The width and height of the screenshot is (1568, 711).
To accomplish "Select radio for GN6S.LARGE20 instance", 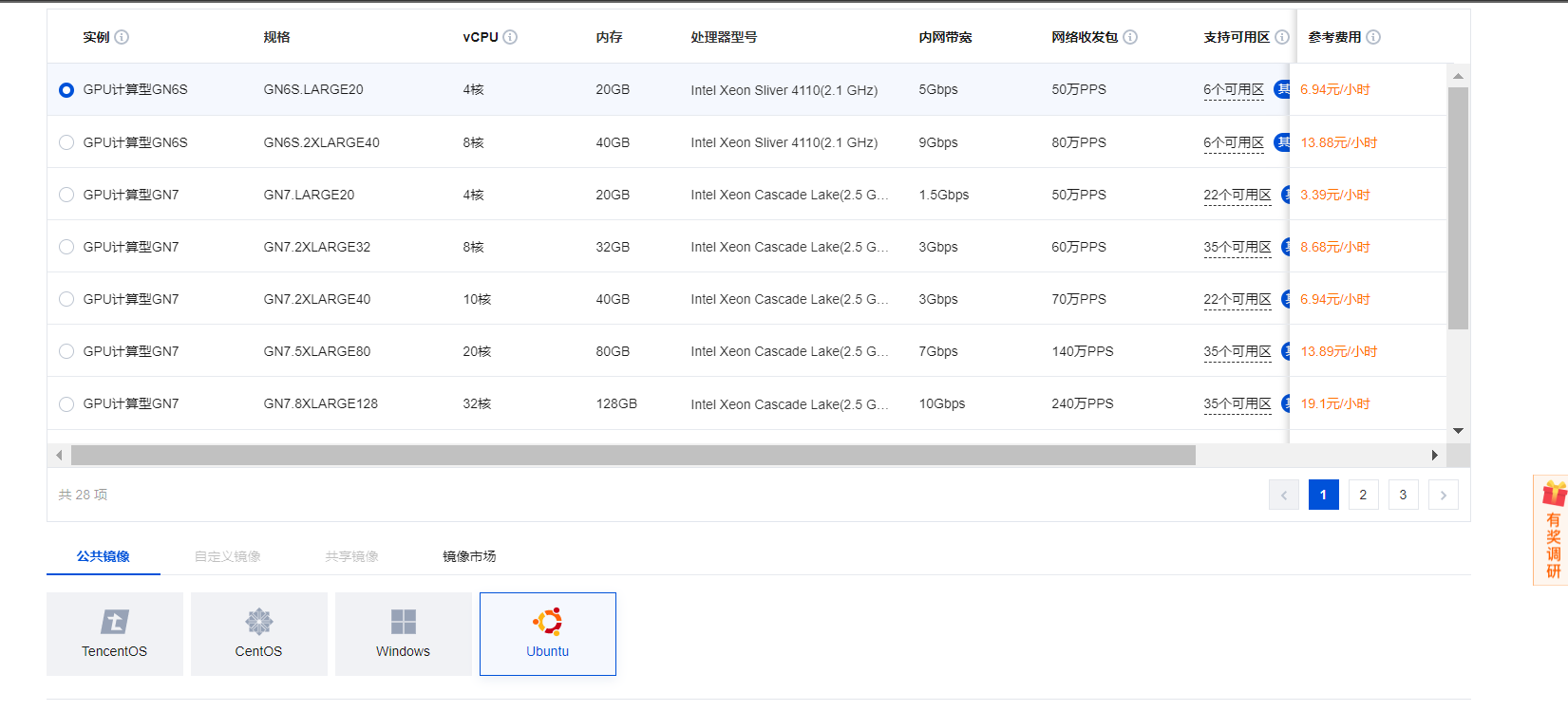I will 66,90.
